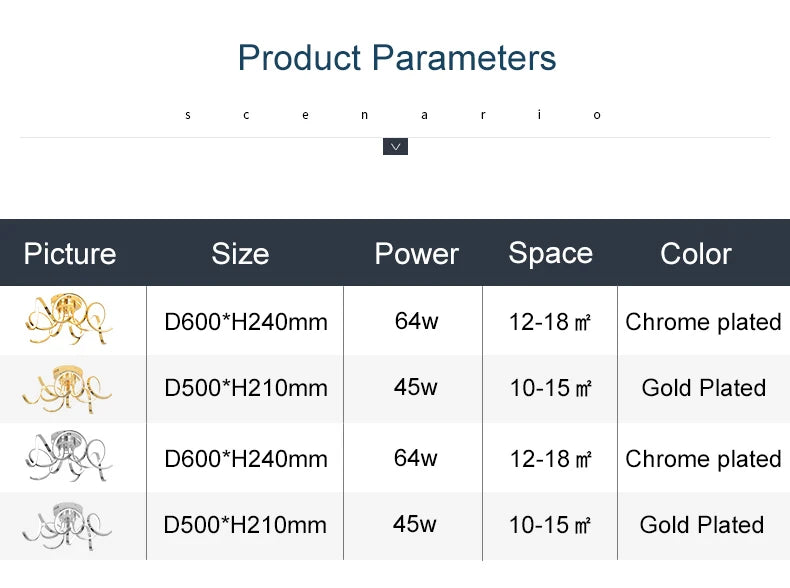Click the 12-18 ㎡ space value in the first row

(x=550, y=322)
